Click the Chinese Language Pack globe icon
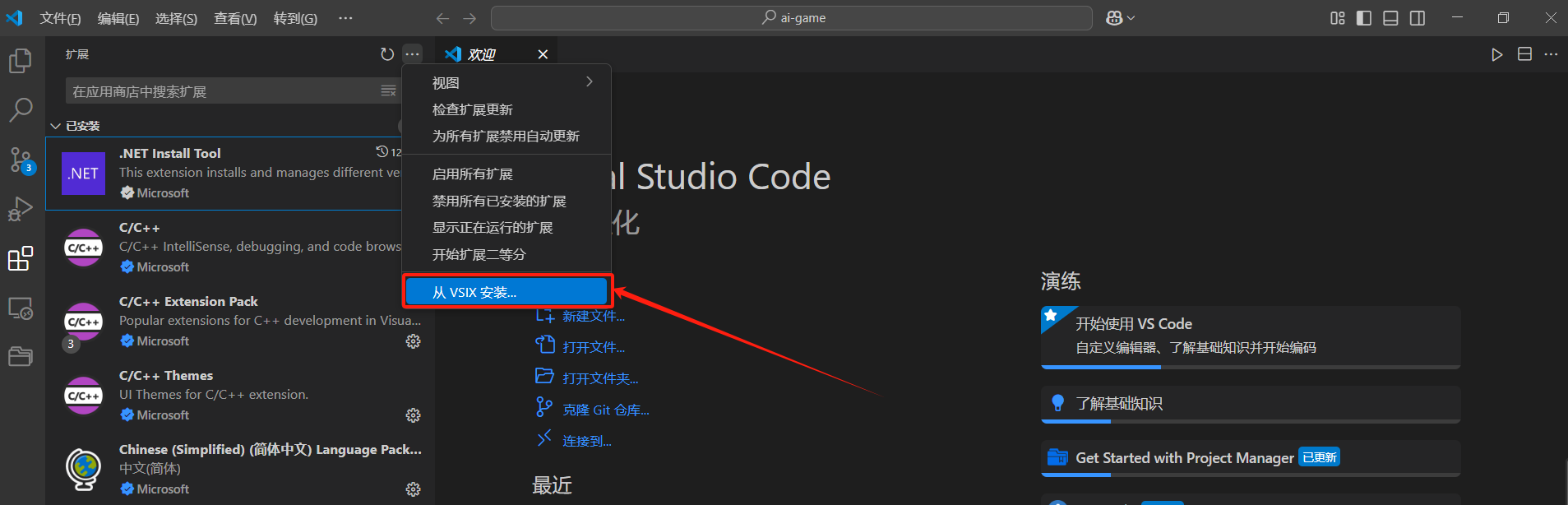 click(x=84, y=470)
